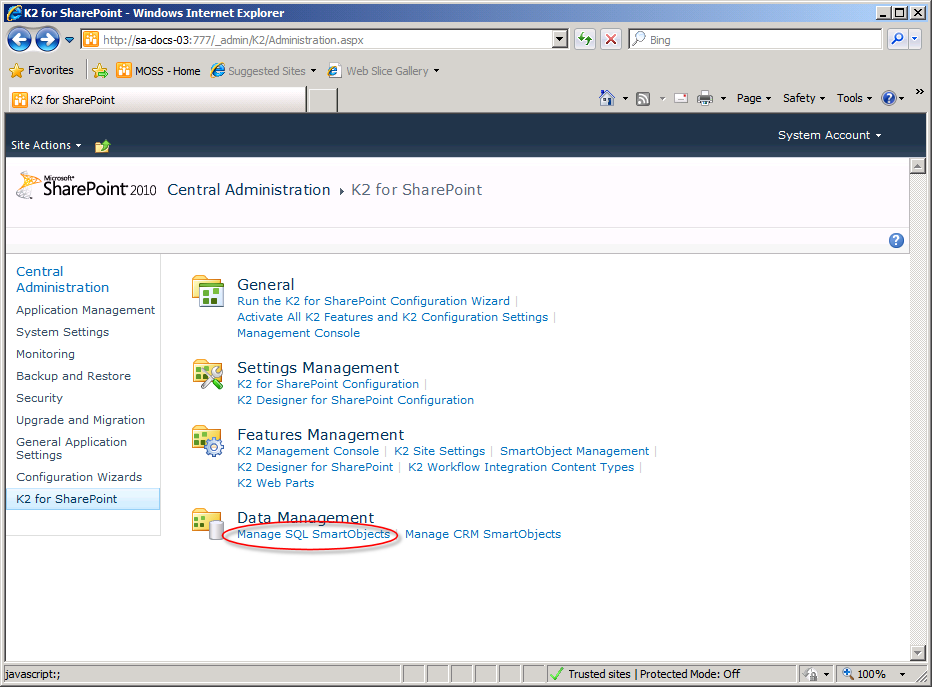Expand the Suggested Sites dropdown
The image size is (932, 687).
[x=313, y=71]
